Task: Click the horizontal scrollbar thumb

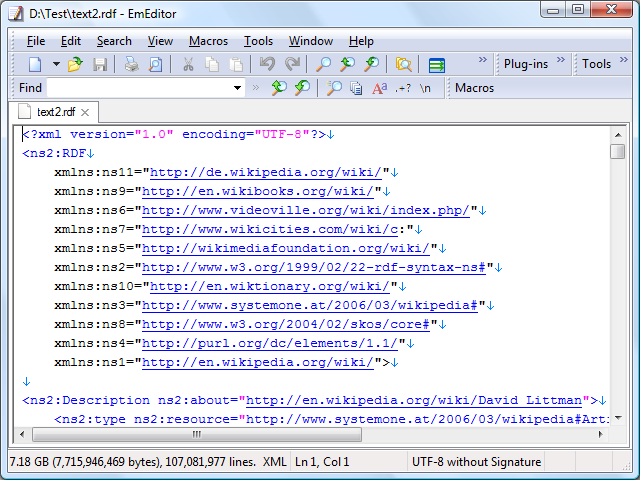Action: pos(197,434)
